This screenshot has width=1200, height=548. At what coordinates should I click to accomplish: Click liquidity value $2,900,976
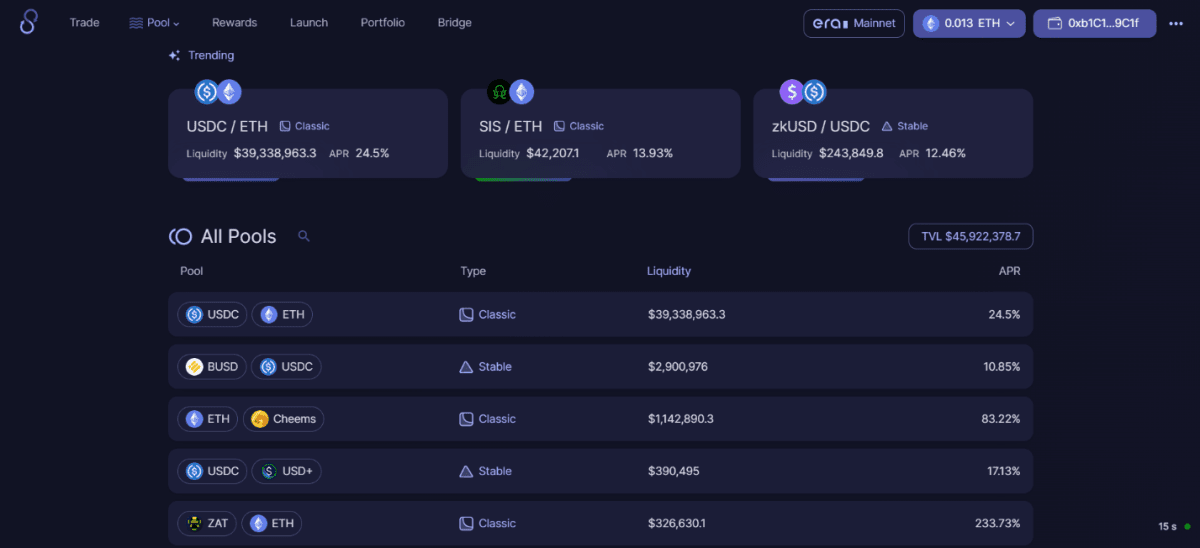678,367
